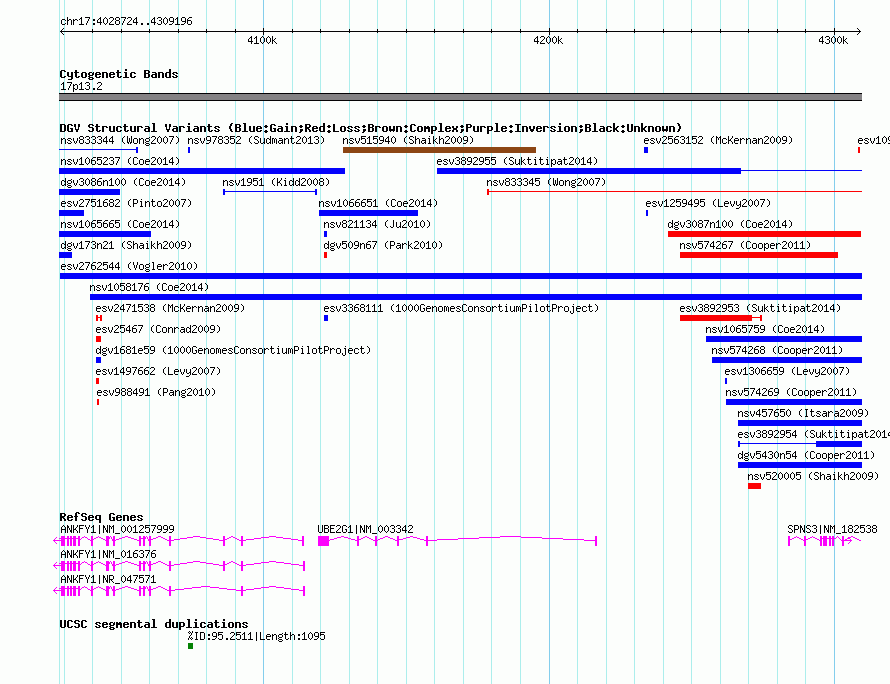The image size is (890, 684).
Task: Click the 17p13.2 band label
Action: point(81,86)
